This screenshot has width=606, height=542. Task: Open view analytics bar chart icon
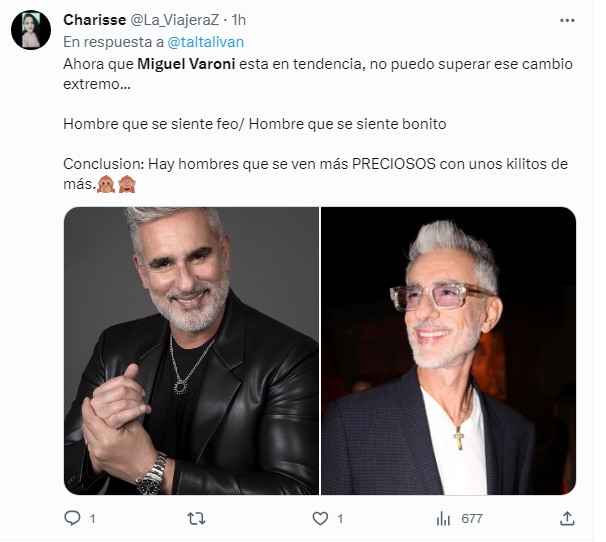[x=443, y=518]
